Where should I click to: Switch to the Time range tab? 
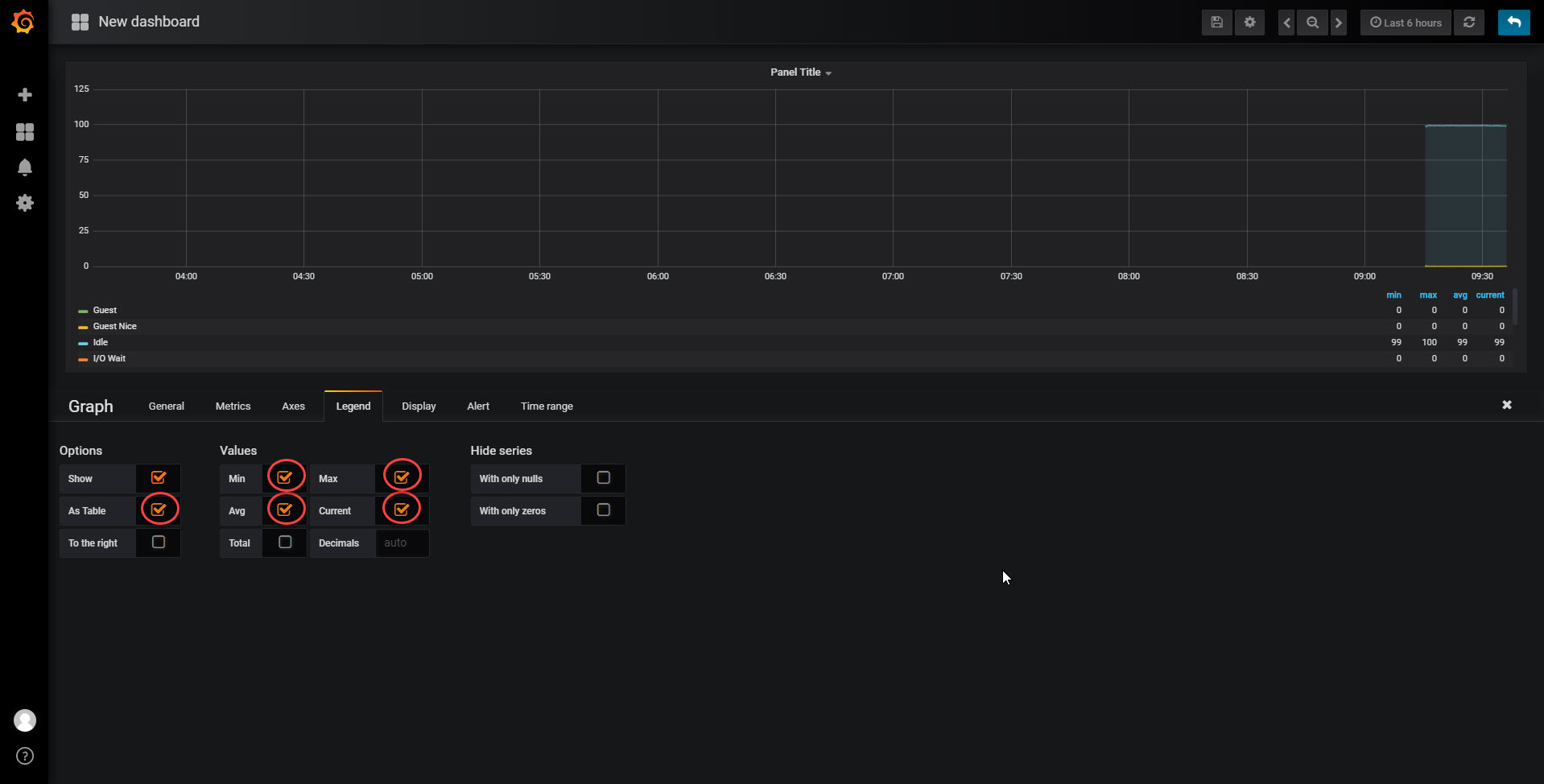[547, 406]
